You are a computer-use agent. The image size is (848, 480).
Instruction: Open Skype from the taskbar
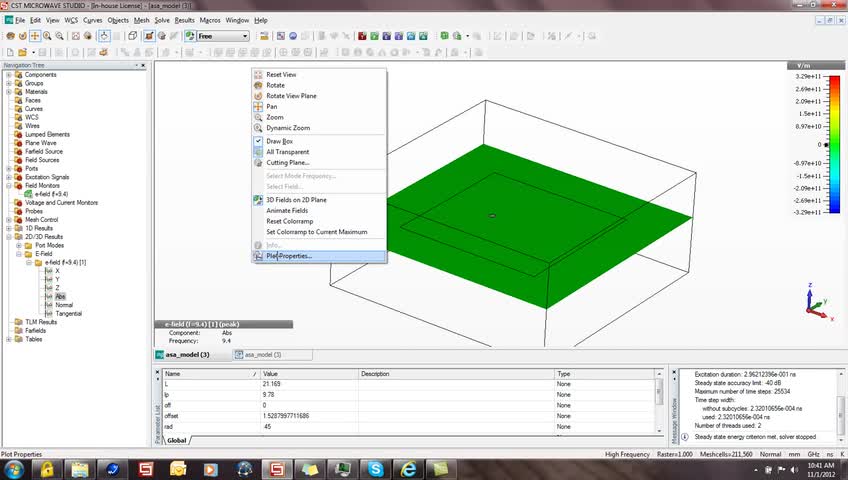375,469
